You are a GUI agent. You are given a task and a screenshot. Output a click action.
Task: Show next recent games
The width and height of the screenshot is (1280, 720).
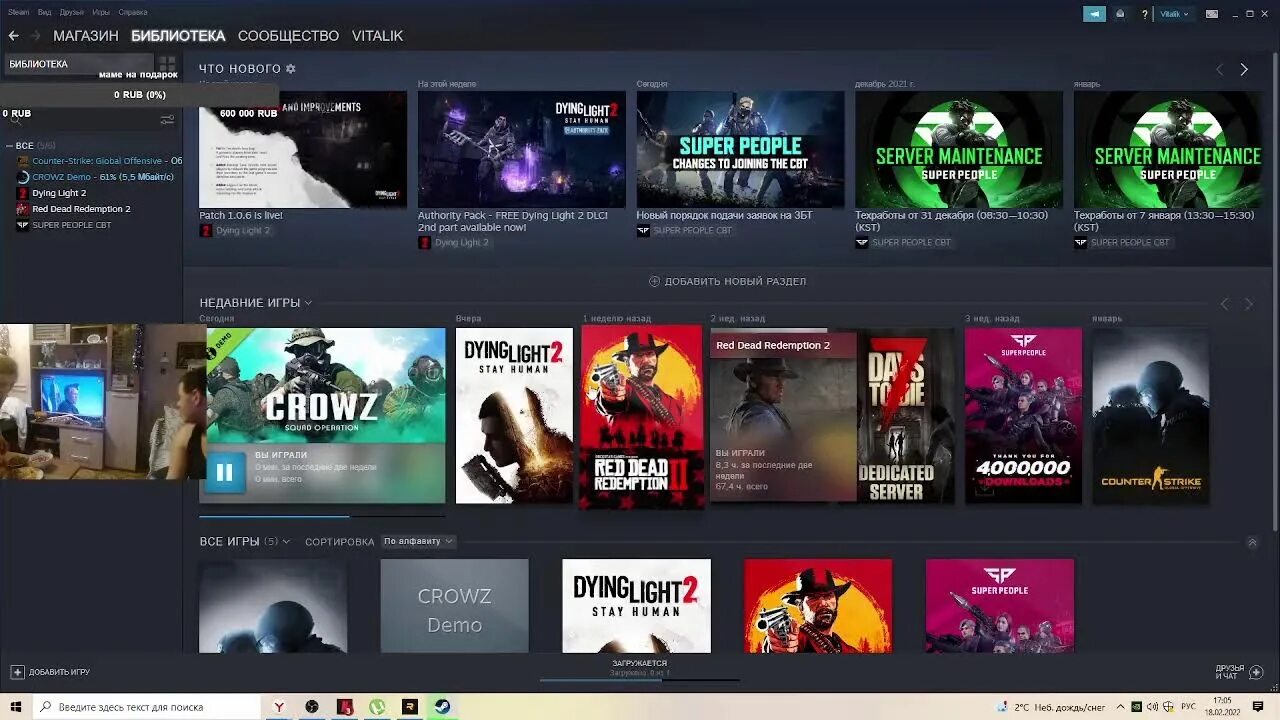click(x=1248, y=303)
